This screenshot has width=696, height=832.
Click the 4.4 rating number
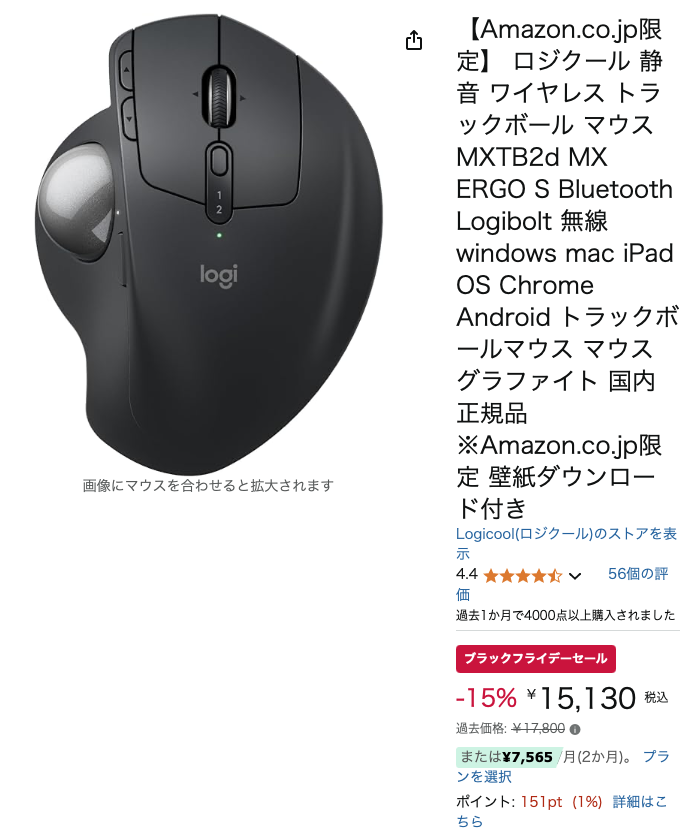[467, 574]
